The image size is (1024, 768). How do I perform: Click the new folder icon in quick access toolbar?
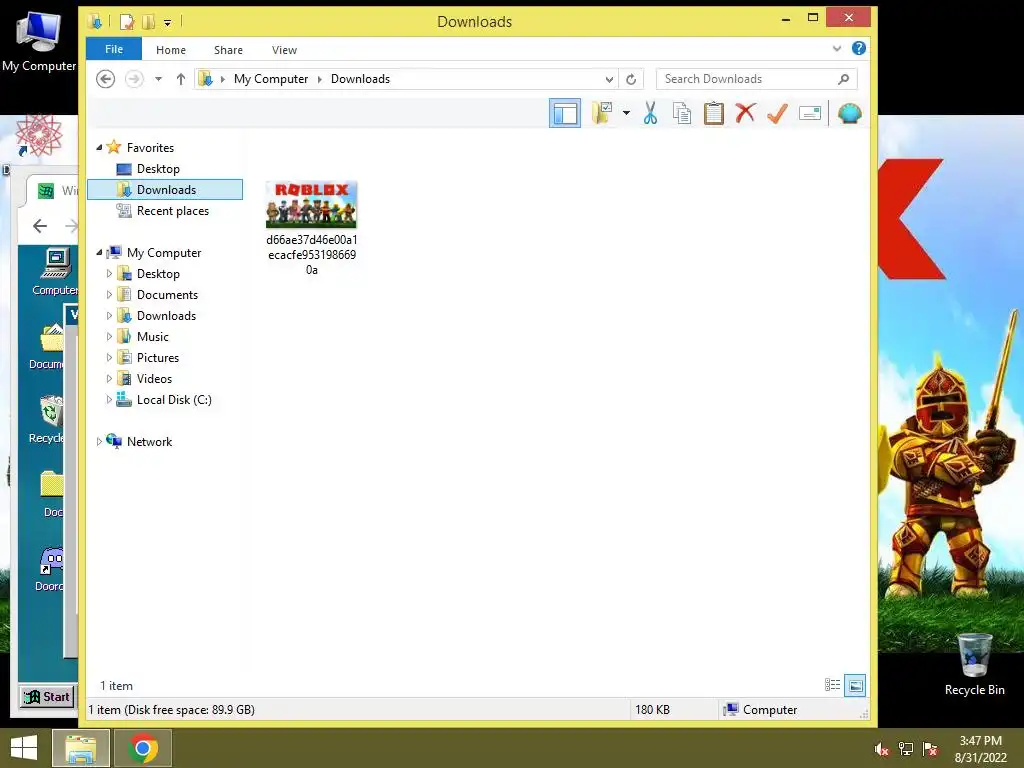tap(148, 22)
